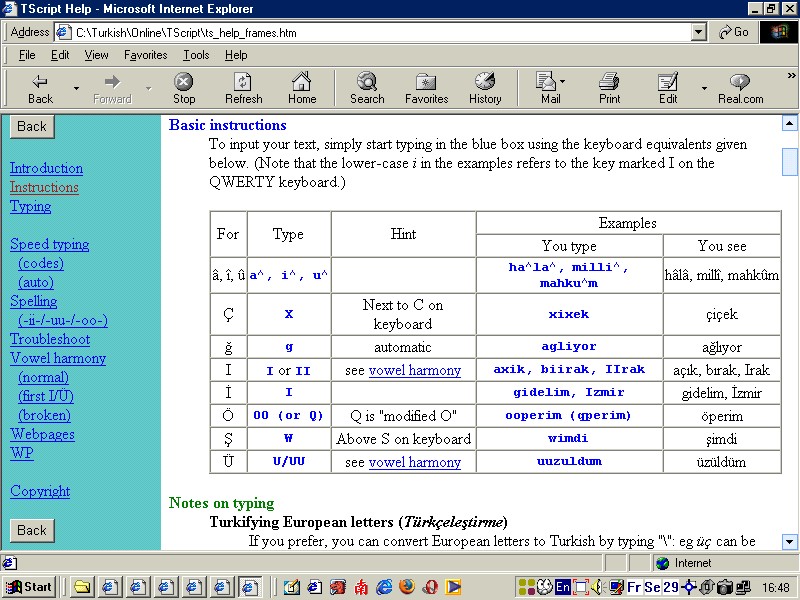The width and height of the screenshot is (800, 600).
Task: Open the (normal) sub-link
Action: (x=43, y=378)
